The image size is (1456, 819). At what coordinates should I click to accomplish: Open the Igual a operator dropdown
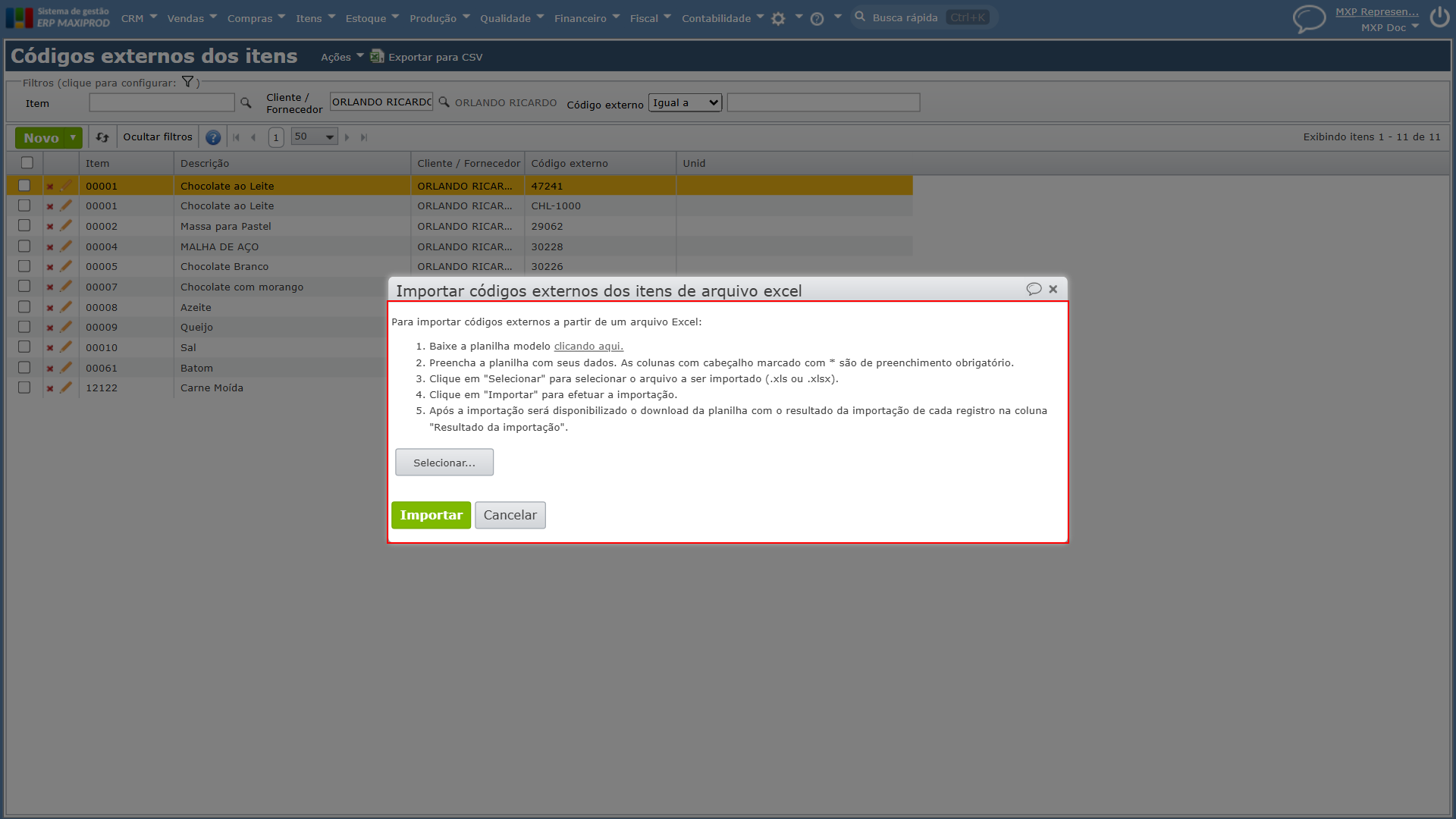685,102
